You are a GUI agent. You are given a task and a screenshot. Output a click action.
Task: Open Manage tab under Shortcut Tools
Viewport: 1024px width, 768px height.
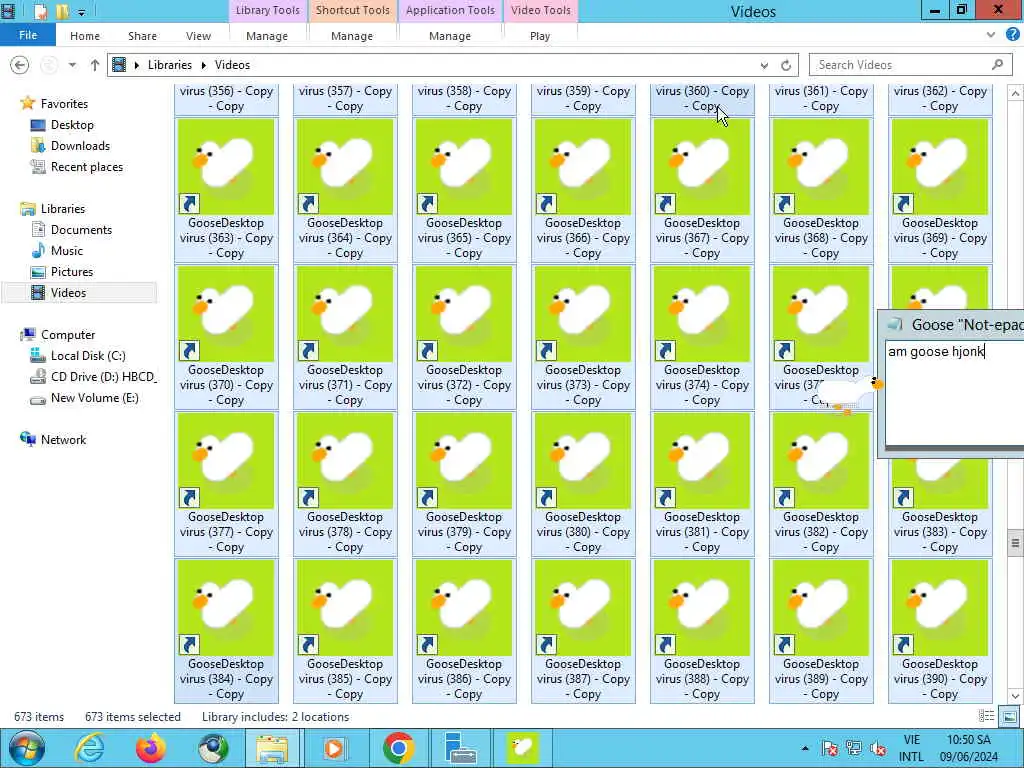coord(351,36)
